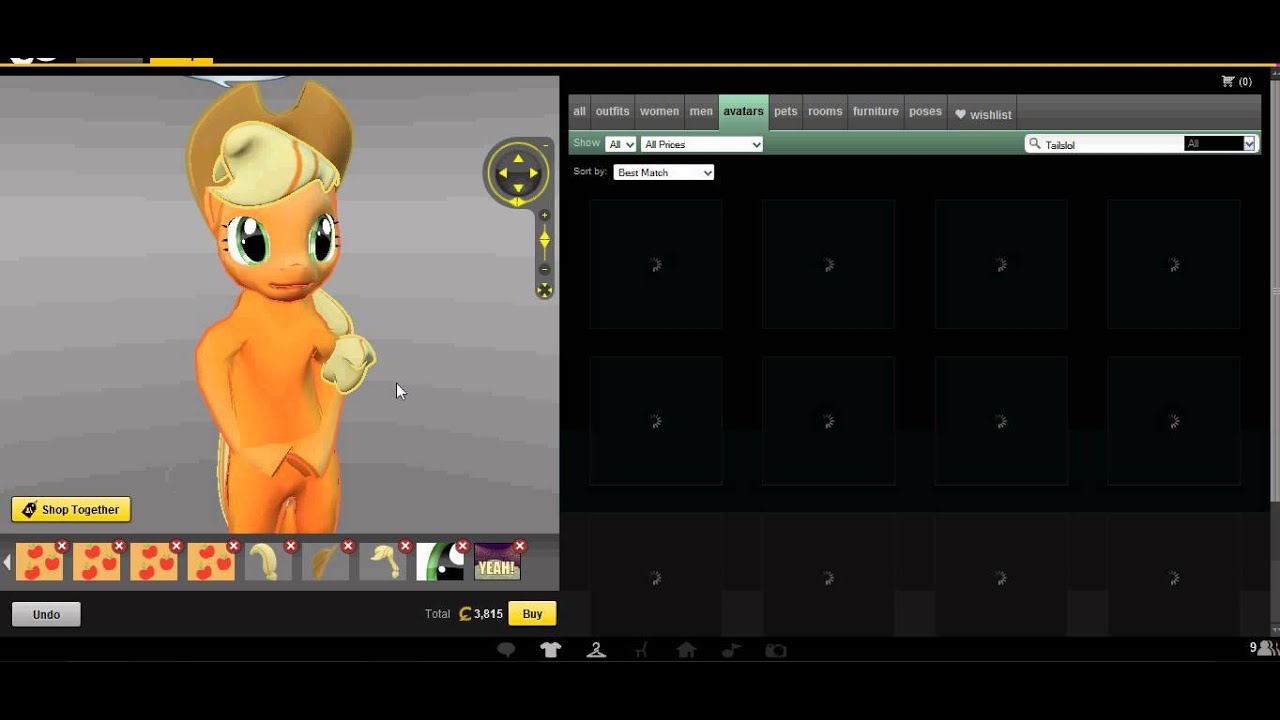Switch to the poses tab

click(x=925, y=112)
